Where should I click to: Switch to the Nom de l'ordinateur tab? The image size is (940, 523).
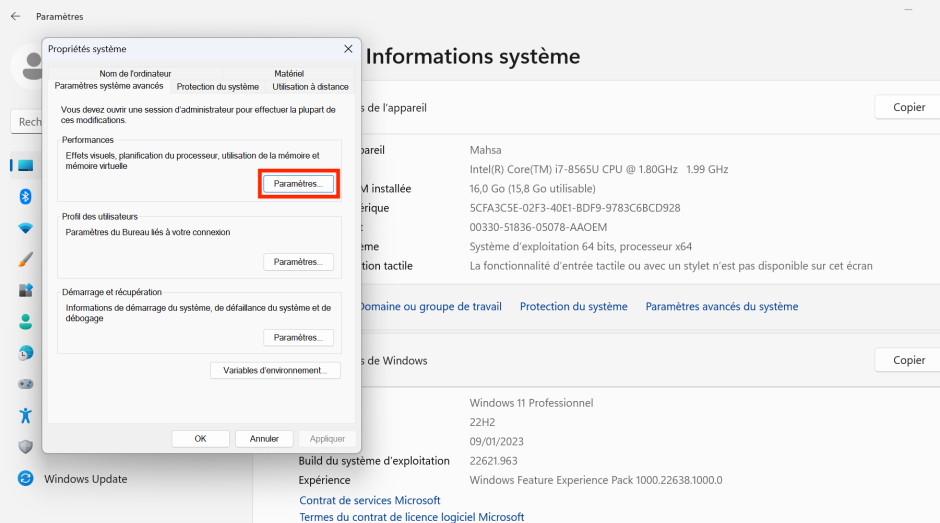pos(135,73)
